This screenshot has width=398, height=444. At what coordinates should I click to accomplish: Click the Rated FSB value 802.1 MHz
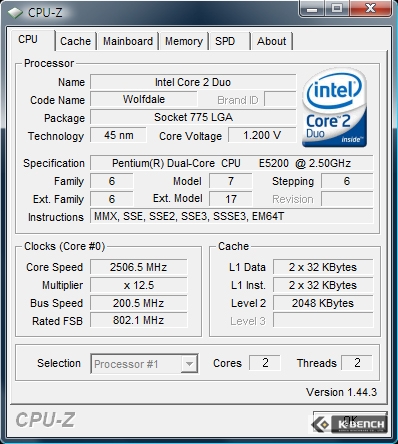click(x=139, y=321)
